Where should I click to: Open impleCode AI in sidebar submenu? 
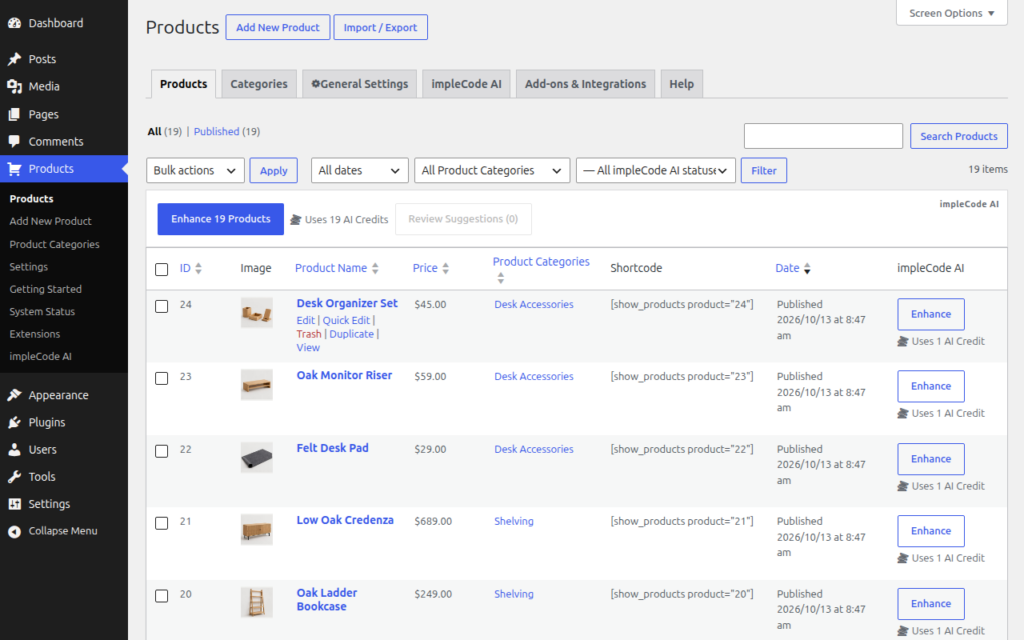40,357
